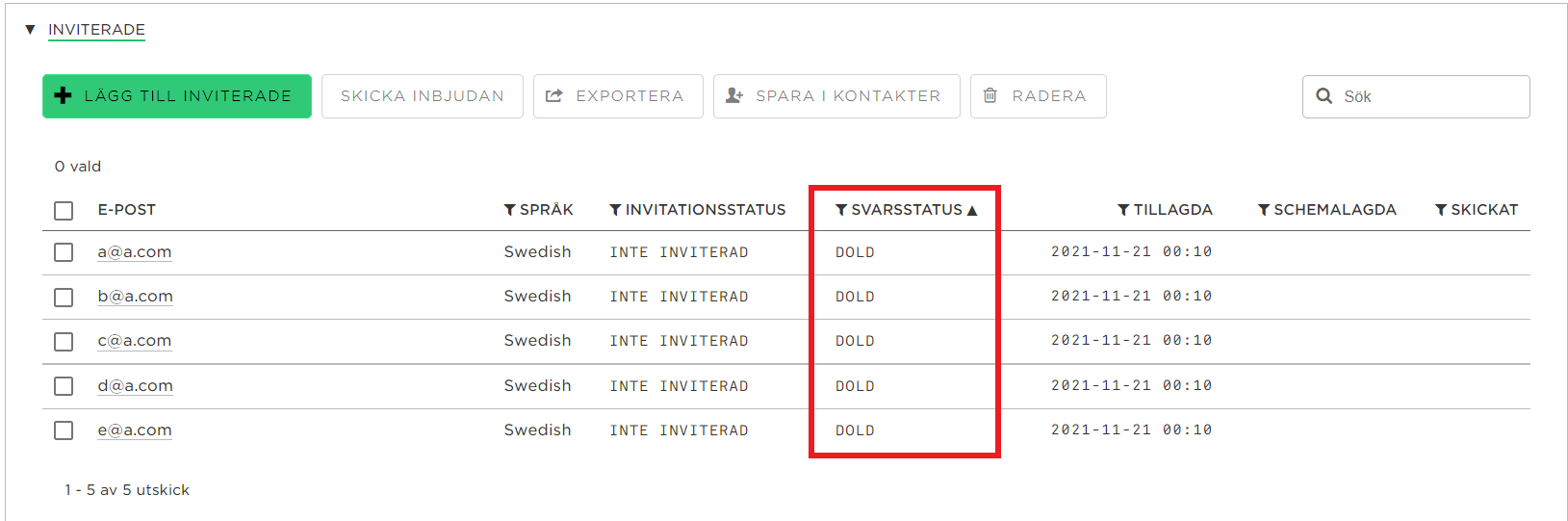This screenshot has width=1568, height=521.
Task: Open the SKICKAT filter icon
Action: (x=1441, y=210)
